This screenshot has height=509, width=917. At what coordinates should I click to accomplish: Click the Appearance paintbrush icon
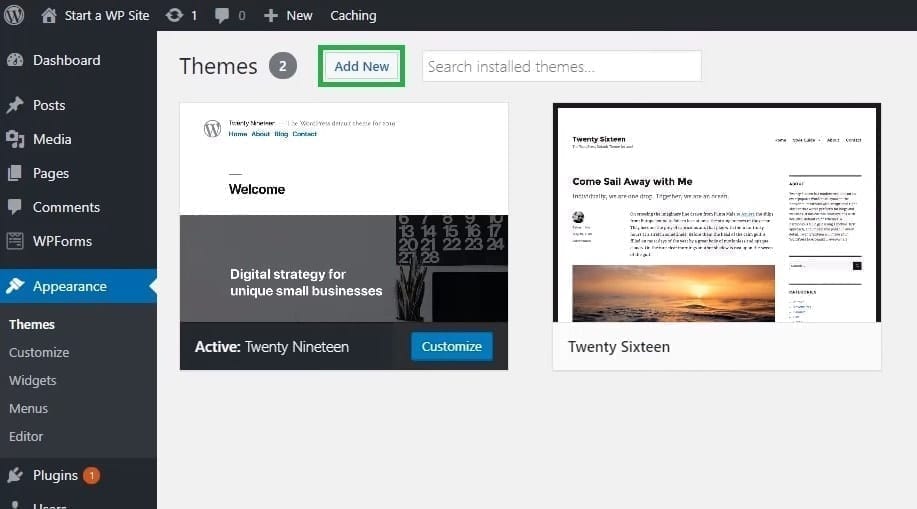pyautogui.click(x=15, y=286)
